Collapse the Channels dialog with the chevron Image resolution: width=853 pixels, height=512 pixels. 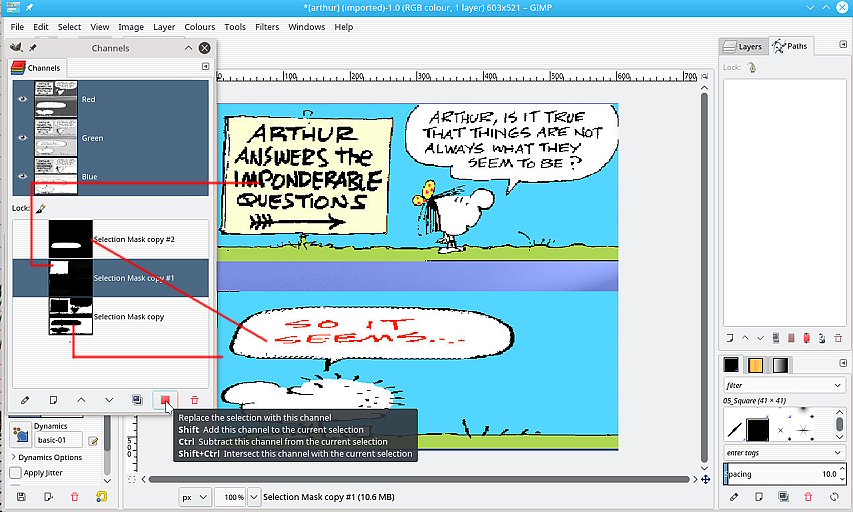(x=188, y=48)
